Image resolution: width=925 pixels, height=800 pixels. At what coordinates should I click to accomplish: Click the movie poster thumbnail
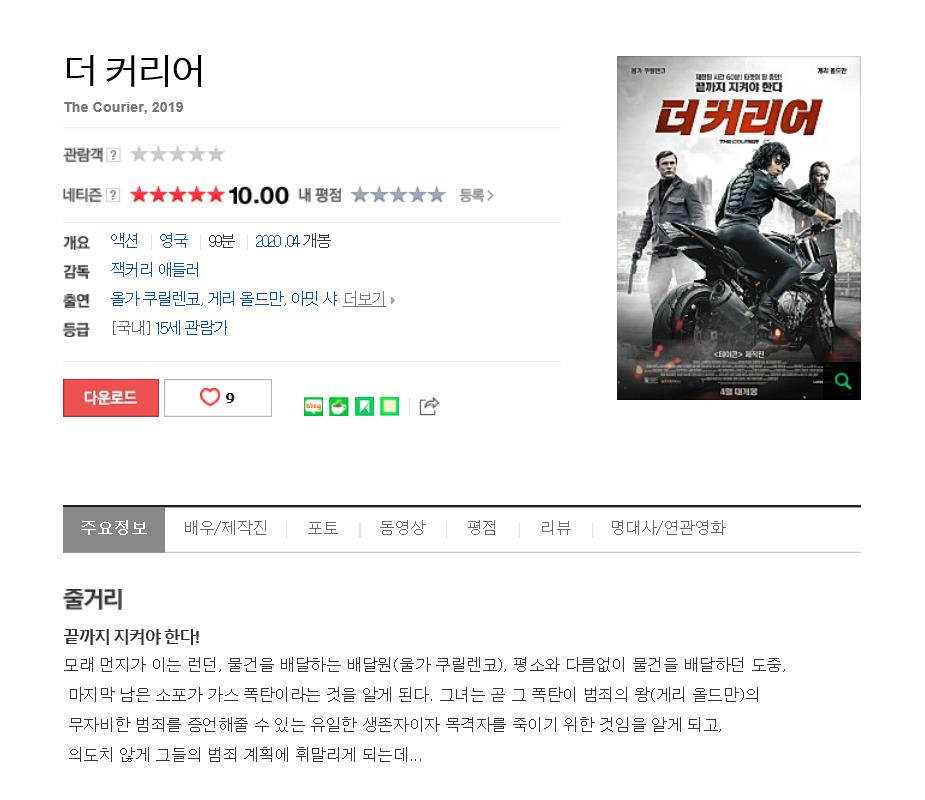point(739,228)
